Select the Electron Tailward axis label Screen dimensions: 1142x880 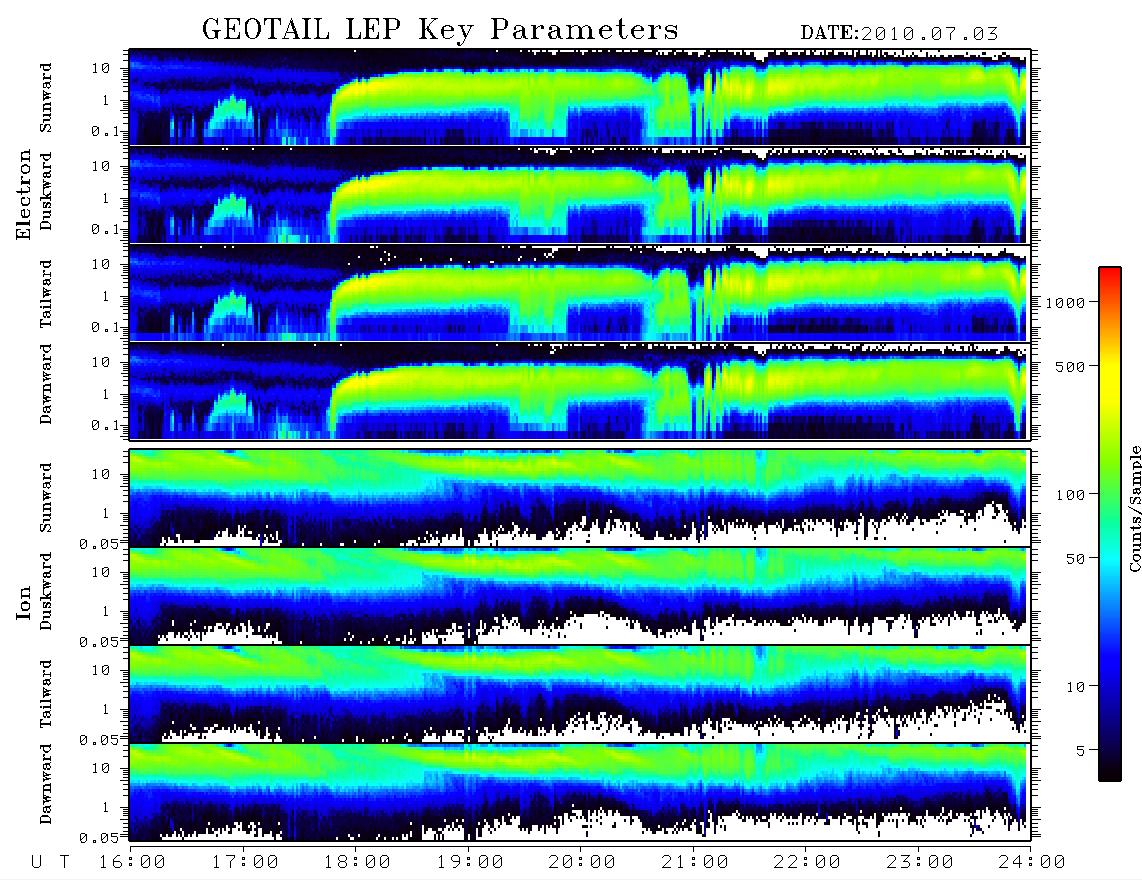tap(46, 293)
